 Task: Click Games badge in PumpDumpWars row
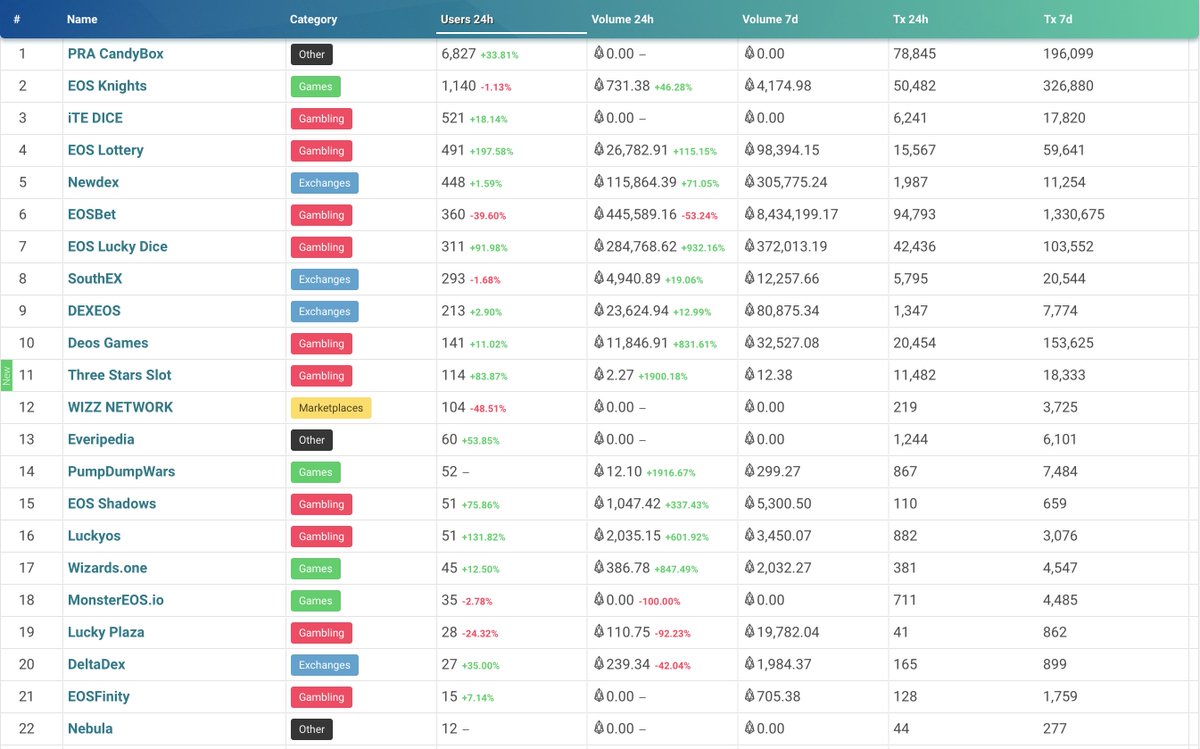point(315,472)
